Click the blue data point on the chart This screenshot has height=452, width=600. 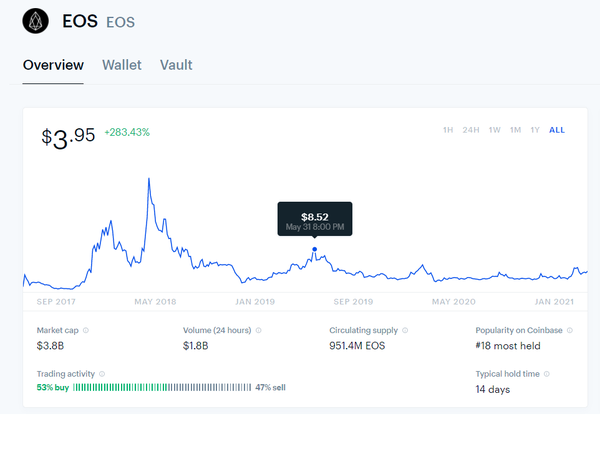click(315, 250)
